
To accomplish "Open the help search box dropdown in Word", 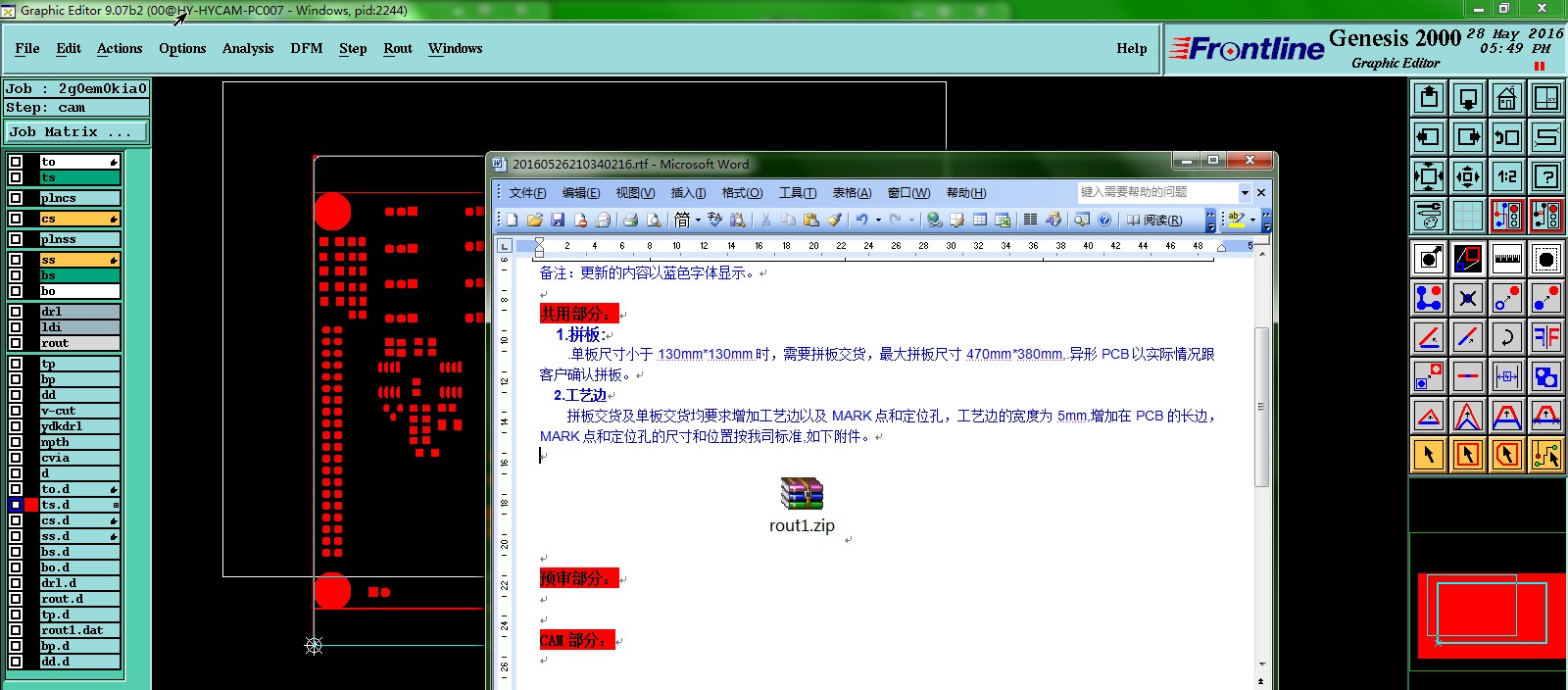I will [x=1245, y=192].
